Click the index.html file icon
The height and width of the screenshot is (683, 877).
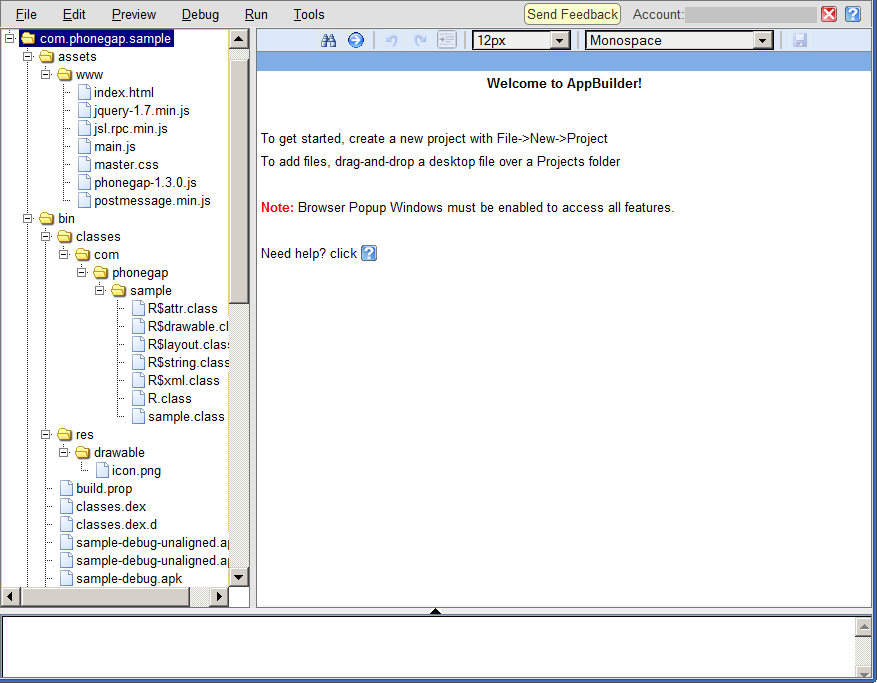click(x=84, y=92)
